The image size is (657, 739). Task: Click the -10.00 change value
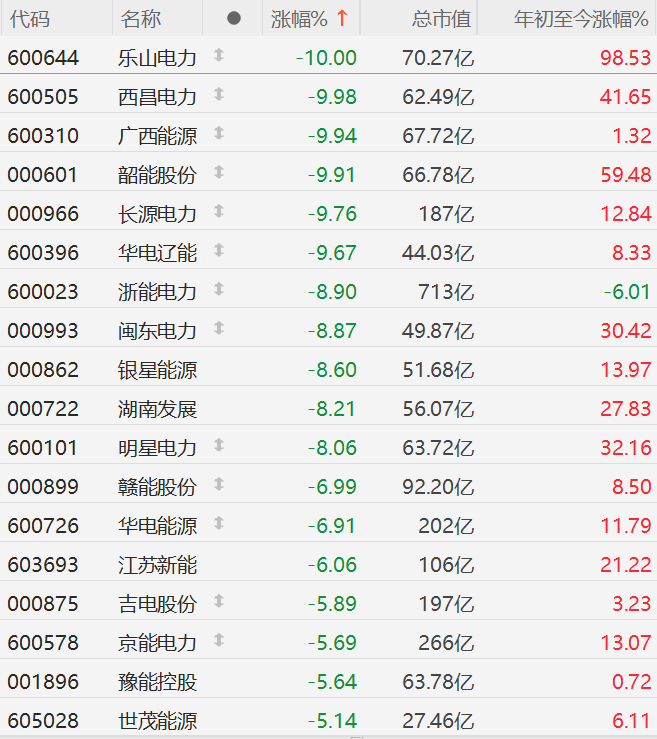326,58
